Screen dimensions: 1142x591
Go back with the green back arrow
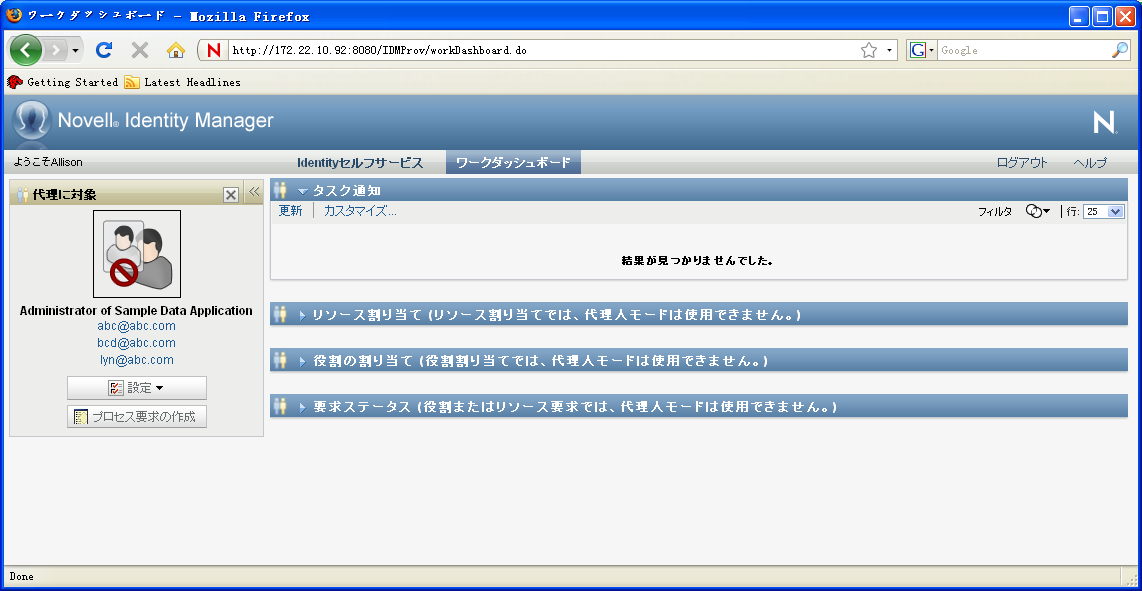click(x=25, y=50)
